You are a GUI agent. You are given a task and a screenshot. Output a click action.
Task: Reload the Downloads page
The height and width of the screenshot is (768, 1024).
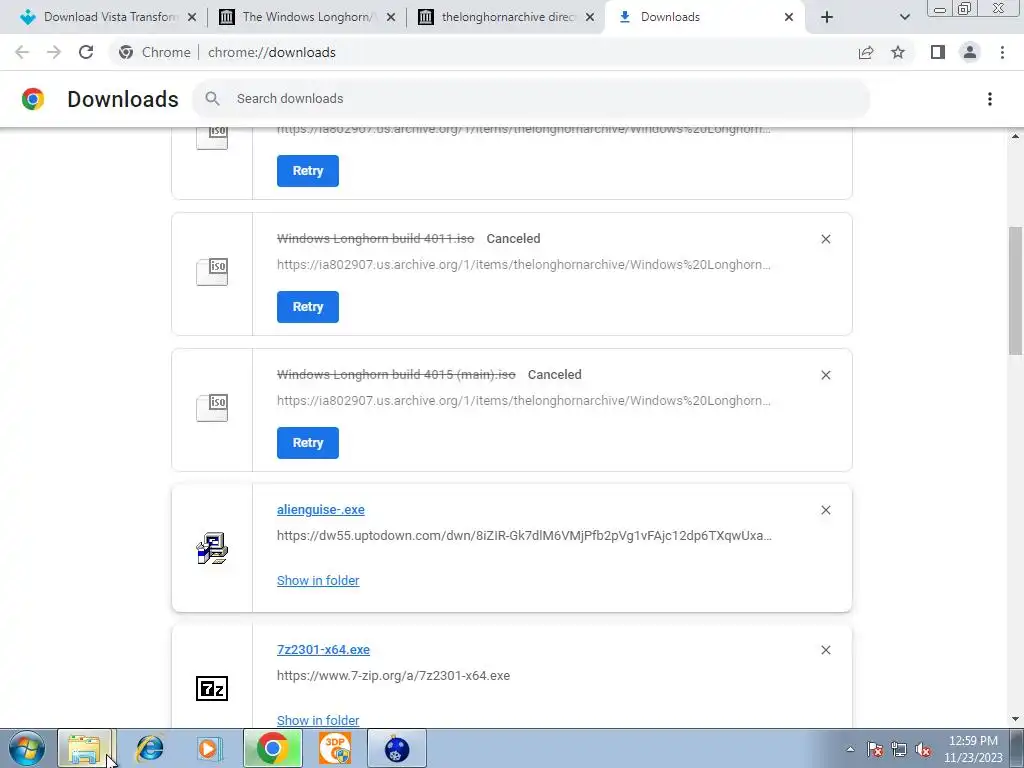(x=86, y=52)
